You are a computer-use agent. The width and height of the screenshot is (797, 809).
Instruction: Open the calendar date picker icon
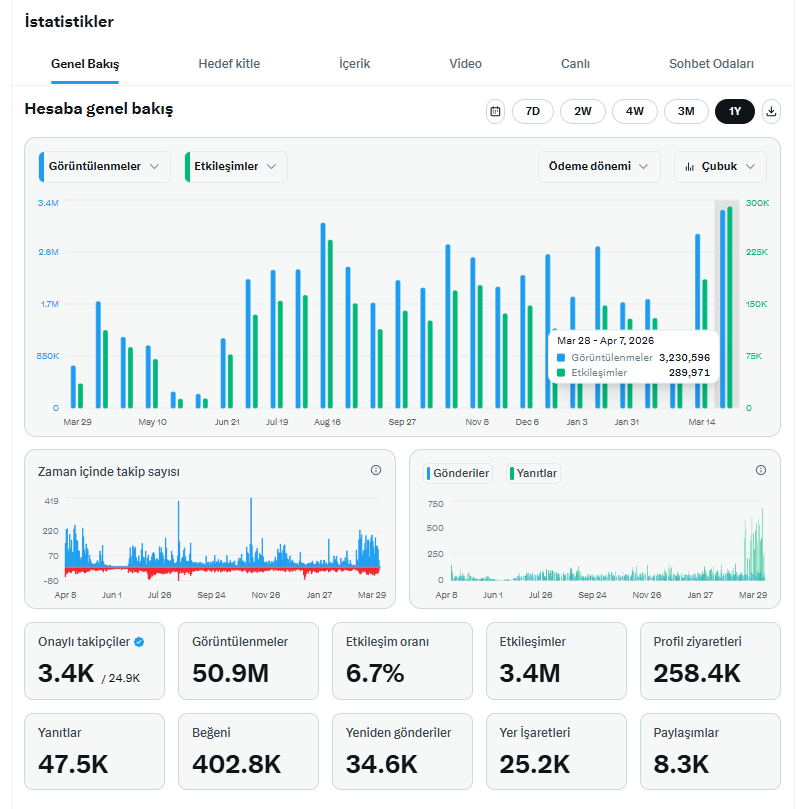tap(495, 111)
